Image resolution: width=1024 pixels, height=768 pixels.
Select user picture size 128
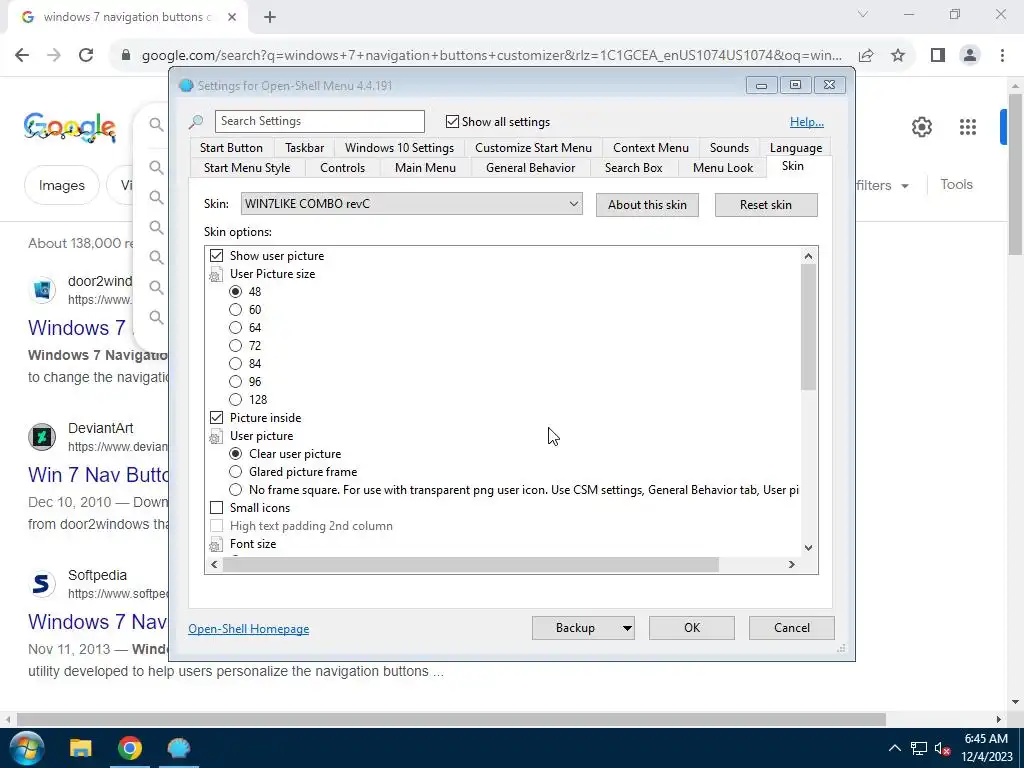(x=235, y=399)
